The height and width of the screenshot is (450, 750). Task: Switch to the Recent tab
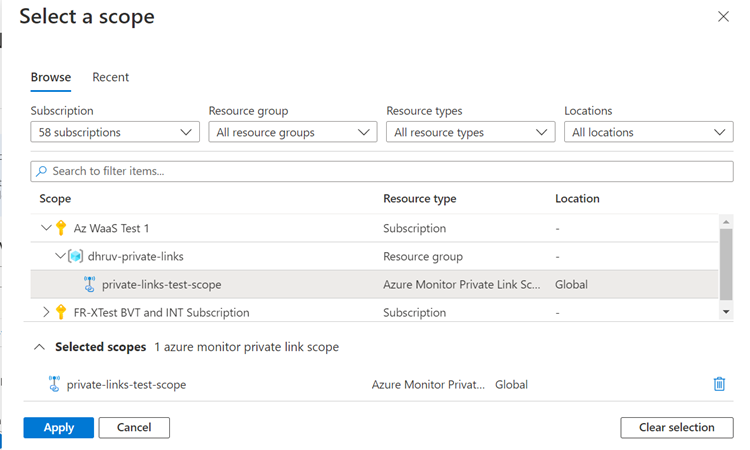click(x=110, y=77)
